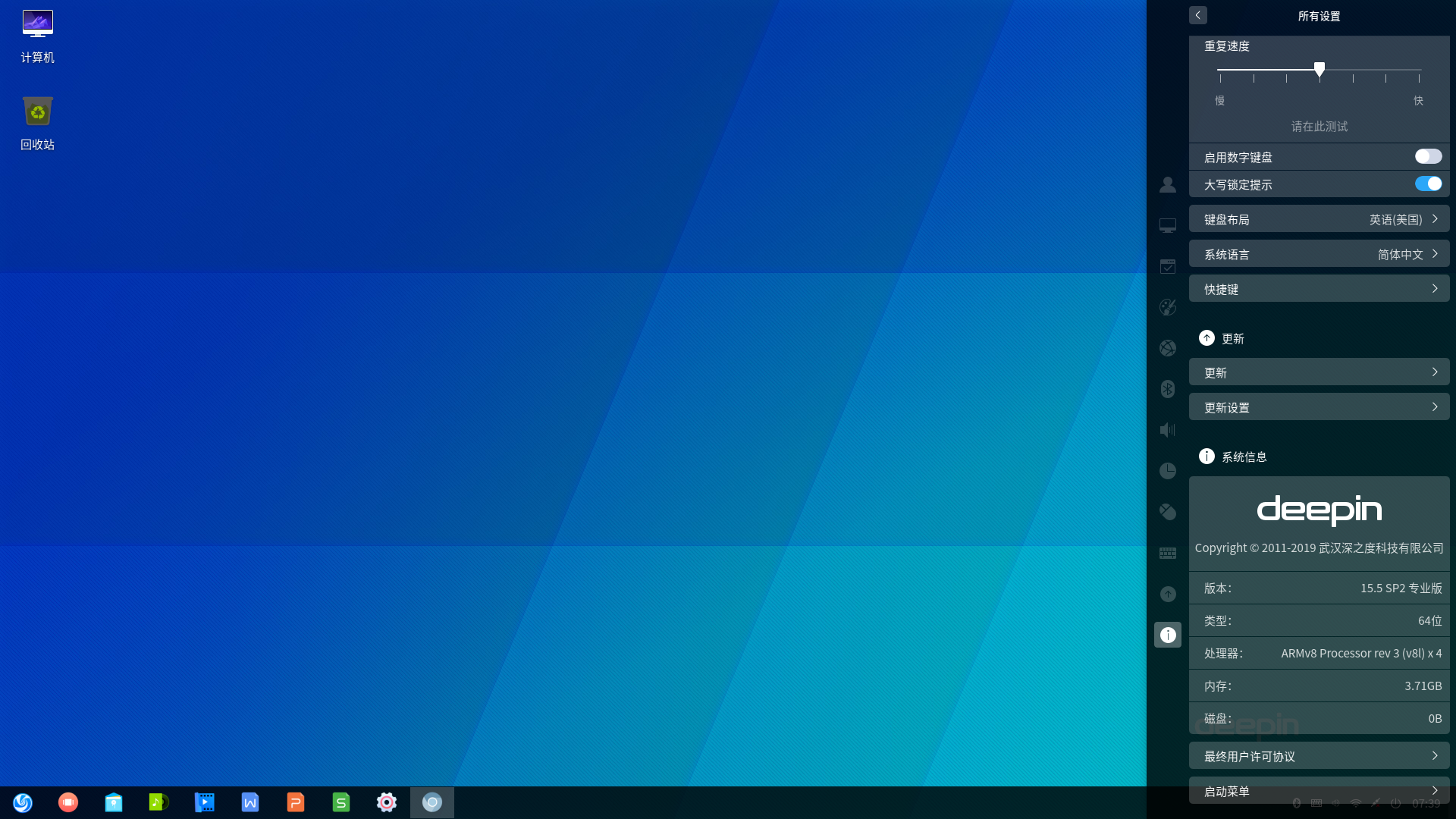The width and height of the screenshot is (1456, 819).
Task: Open Mouse settings via the mouse sidebar icon
Action: (x=1168, y=512)
